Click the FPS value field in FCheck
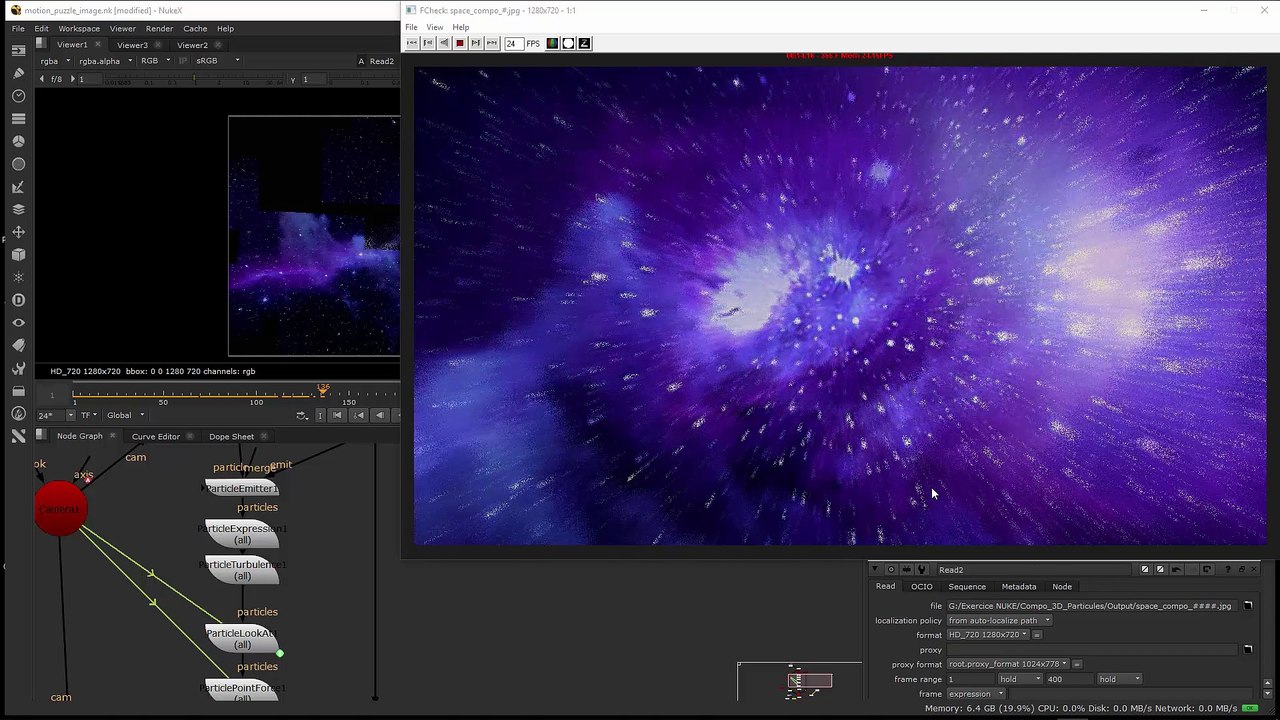The image size is (1280, 720). (x=513, y=43)
